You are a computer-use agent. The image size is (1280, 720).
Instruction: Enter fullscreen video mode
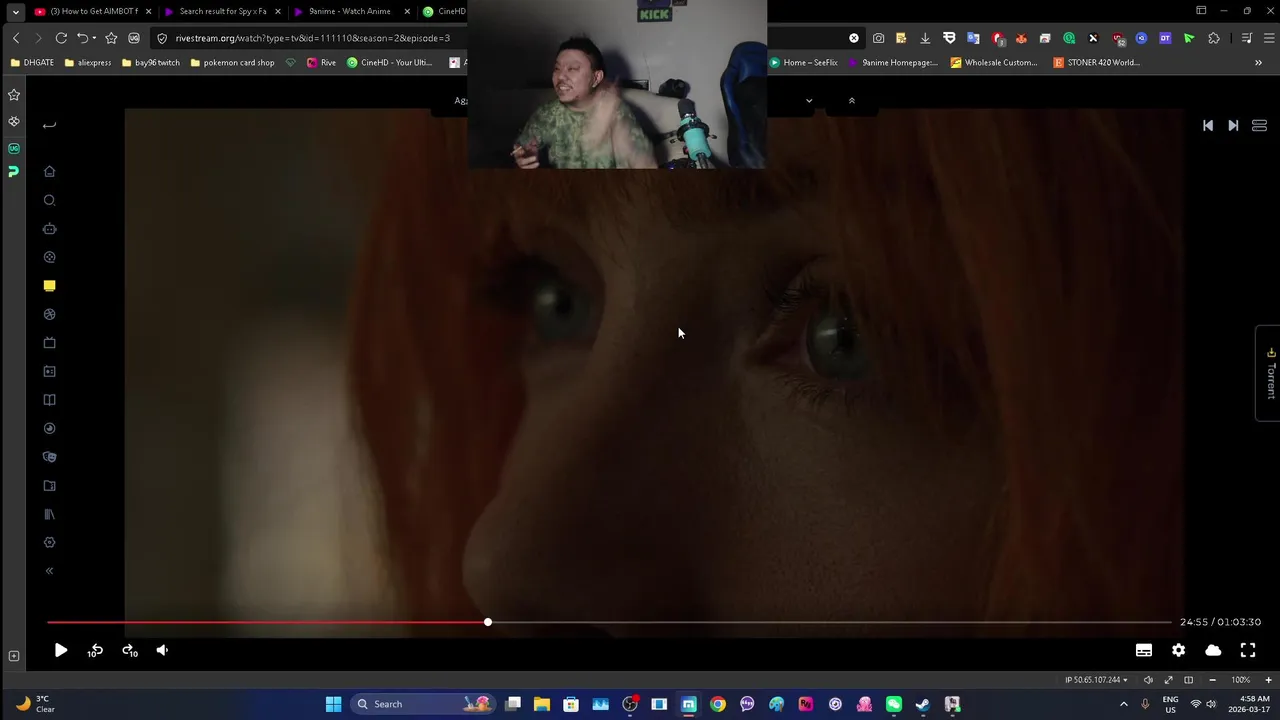(1248, 650)
